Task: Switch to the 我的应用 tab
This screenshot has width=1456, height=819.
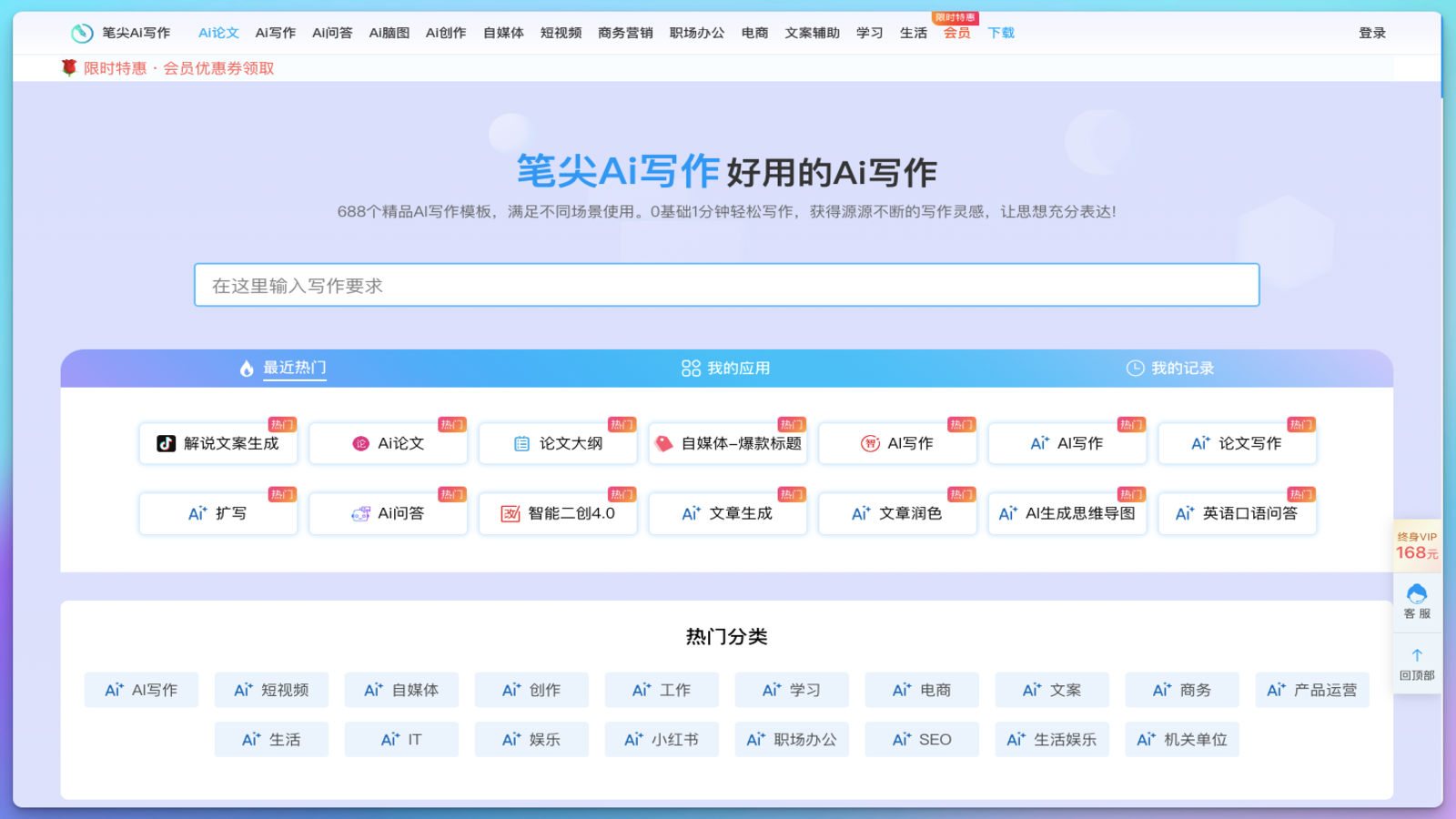Action: tap(726, 369)
